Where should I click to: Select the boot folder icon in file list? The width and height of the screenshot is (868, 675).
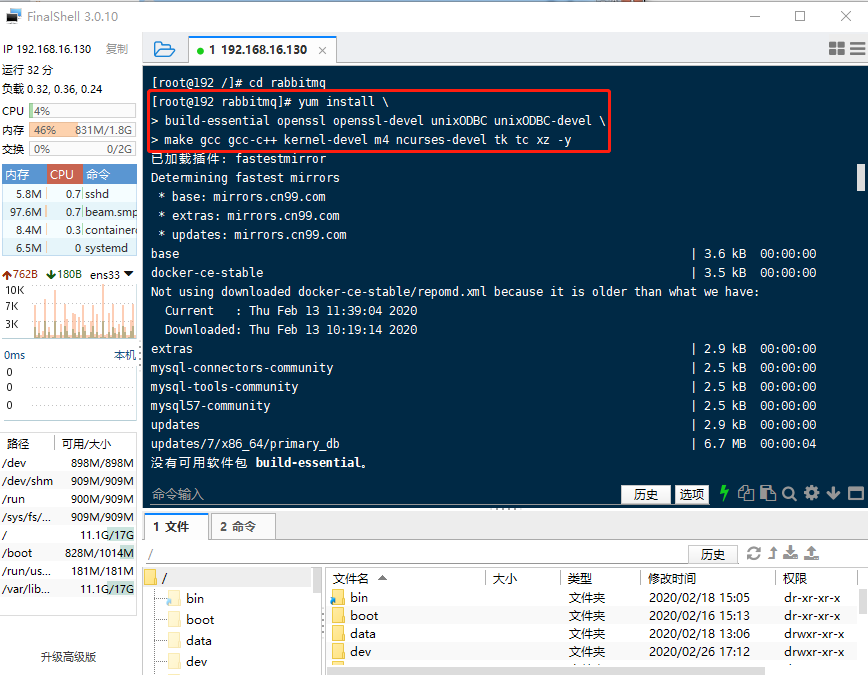pyautogui.click(x=338, y=616)
